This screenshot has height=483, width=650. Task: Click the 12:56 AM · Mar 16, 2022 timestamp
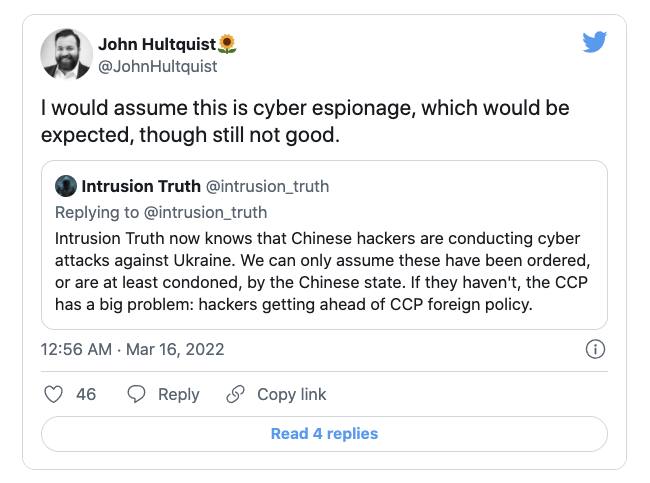(x=132, y=349)
